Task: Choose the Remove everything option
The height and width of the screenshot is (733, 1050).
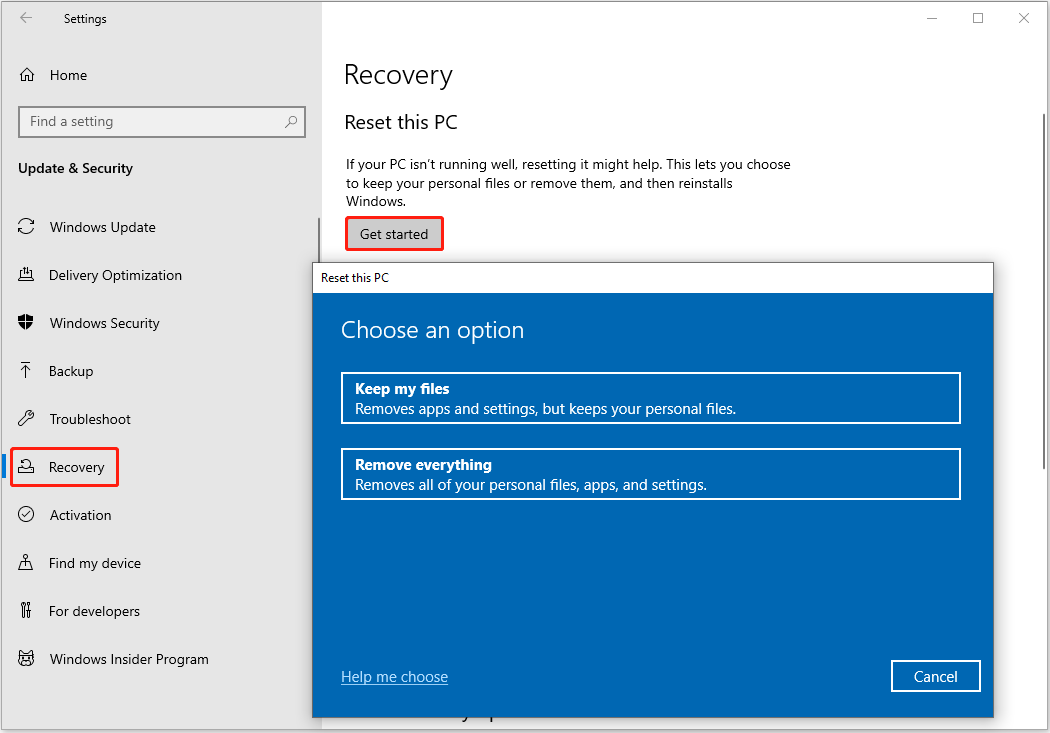Action: pyautogui.click(x=650, y=473)
